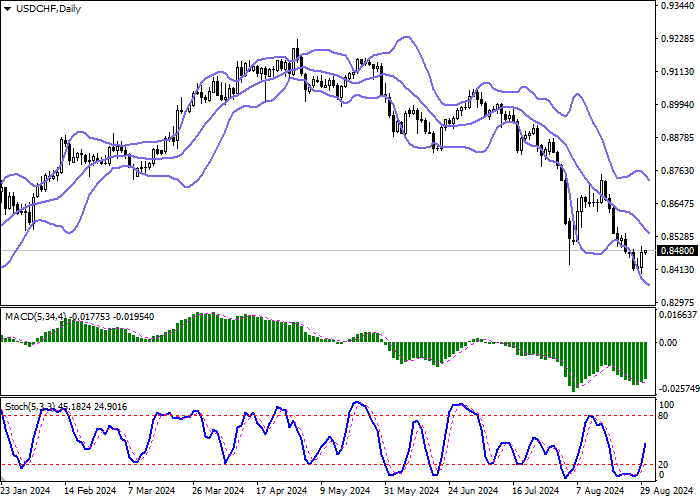Image resolution: width=700 pixels, height=500 pixels.
Task: Click the 0.84130 price axis value
Action: (678, 269)
